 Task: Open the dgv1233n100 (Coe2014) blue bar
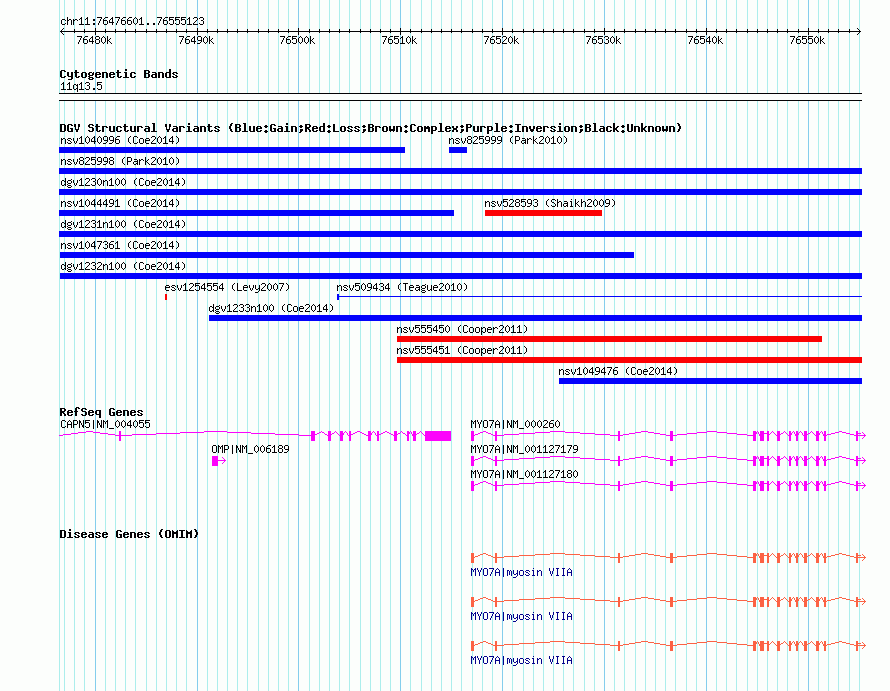pos(535,318)
